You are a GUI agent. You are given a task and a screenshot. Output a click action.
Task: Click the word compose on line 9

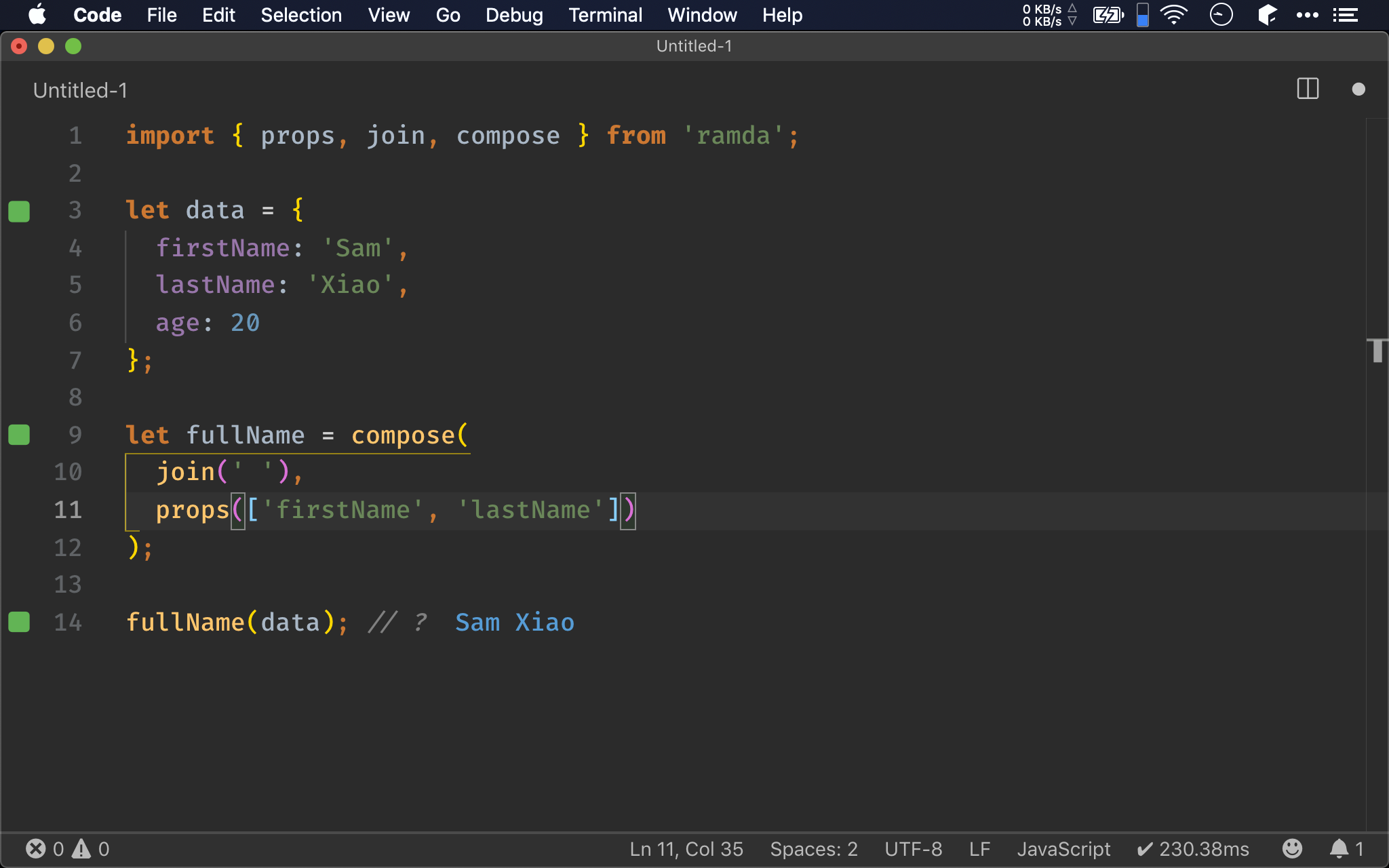point(403,435)
